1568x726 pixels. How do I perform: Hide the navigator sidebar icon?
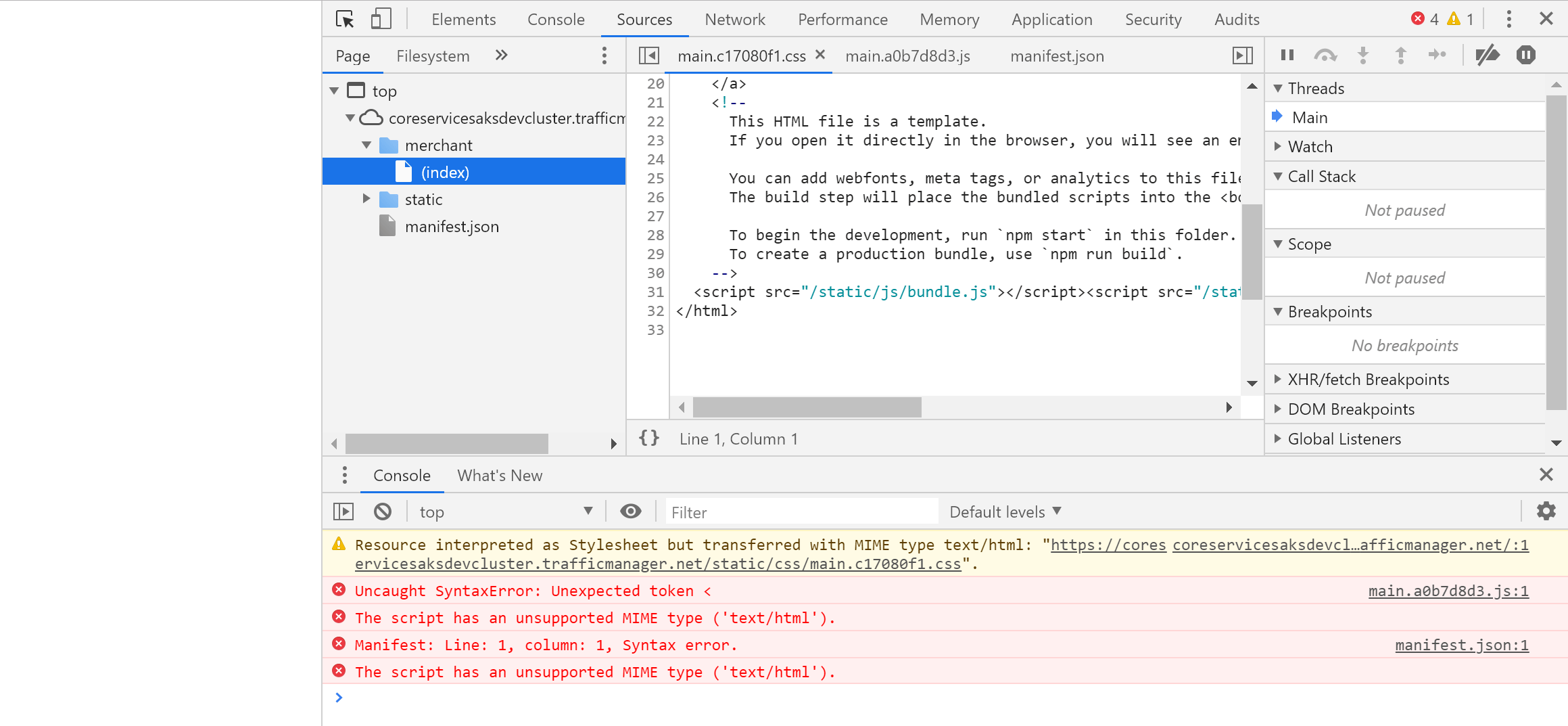pyautogui.click(x=649, y=55)
